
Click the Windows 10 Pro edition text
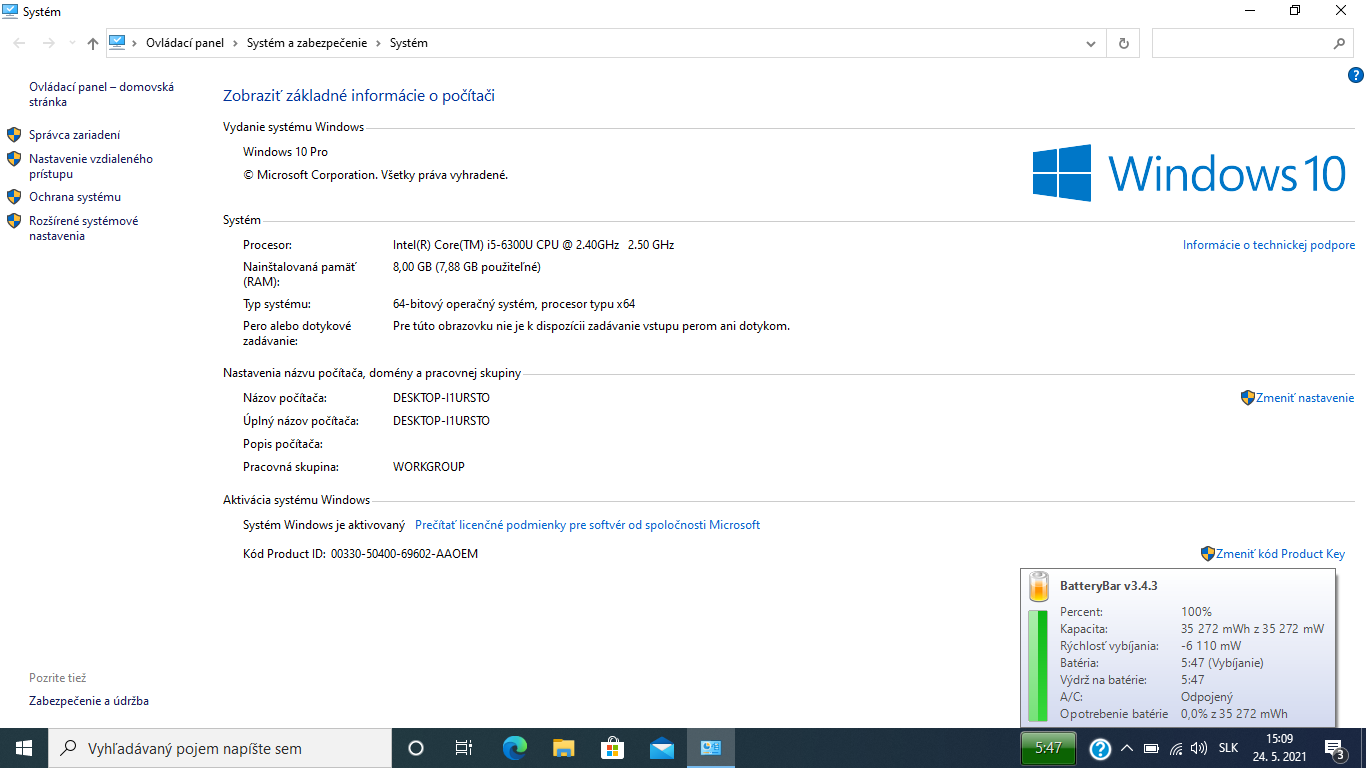[285, 152]
